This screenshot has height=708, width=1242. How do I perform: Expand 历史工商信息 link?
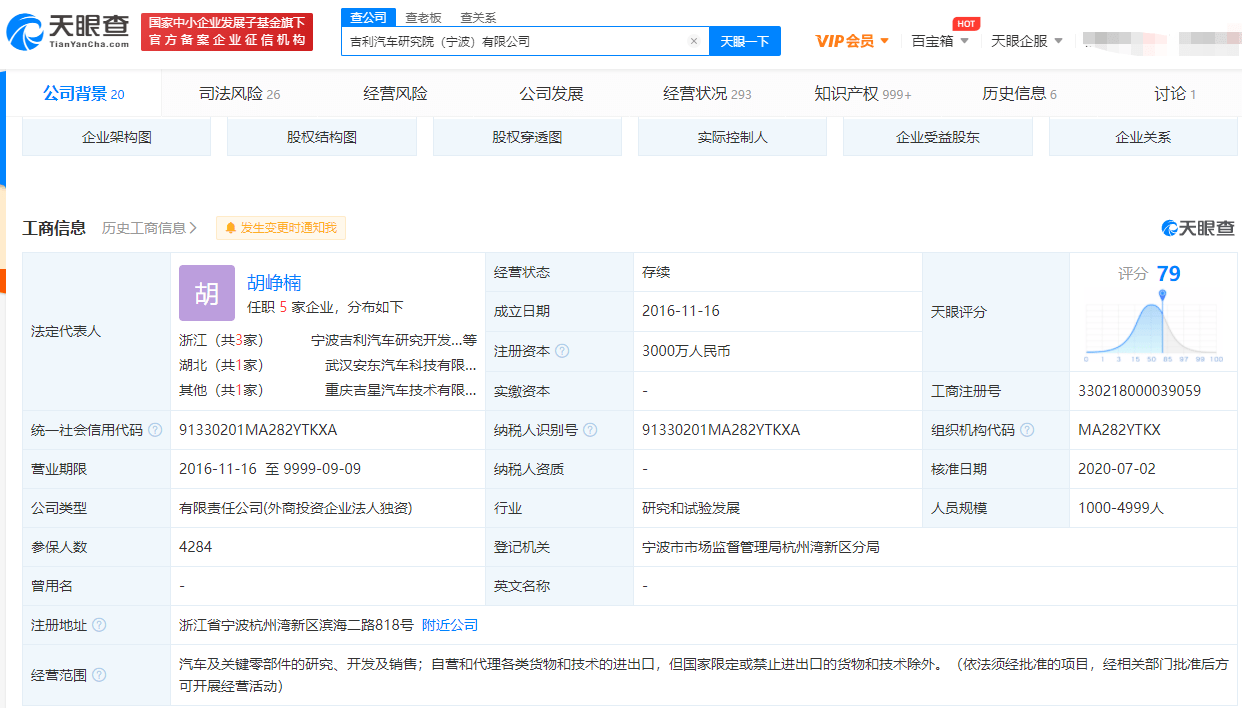tap(150, 228)
